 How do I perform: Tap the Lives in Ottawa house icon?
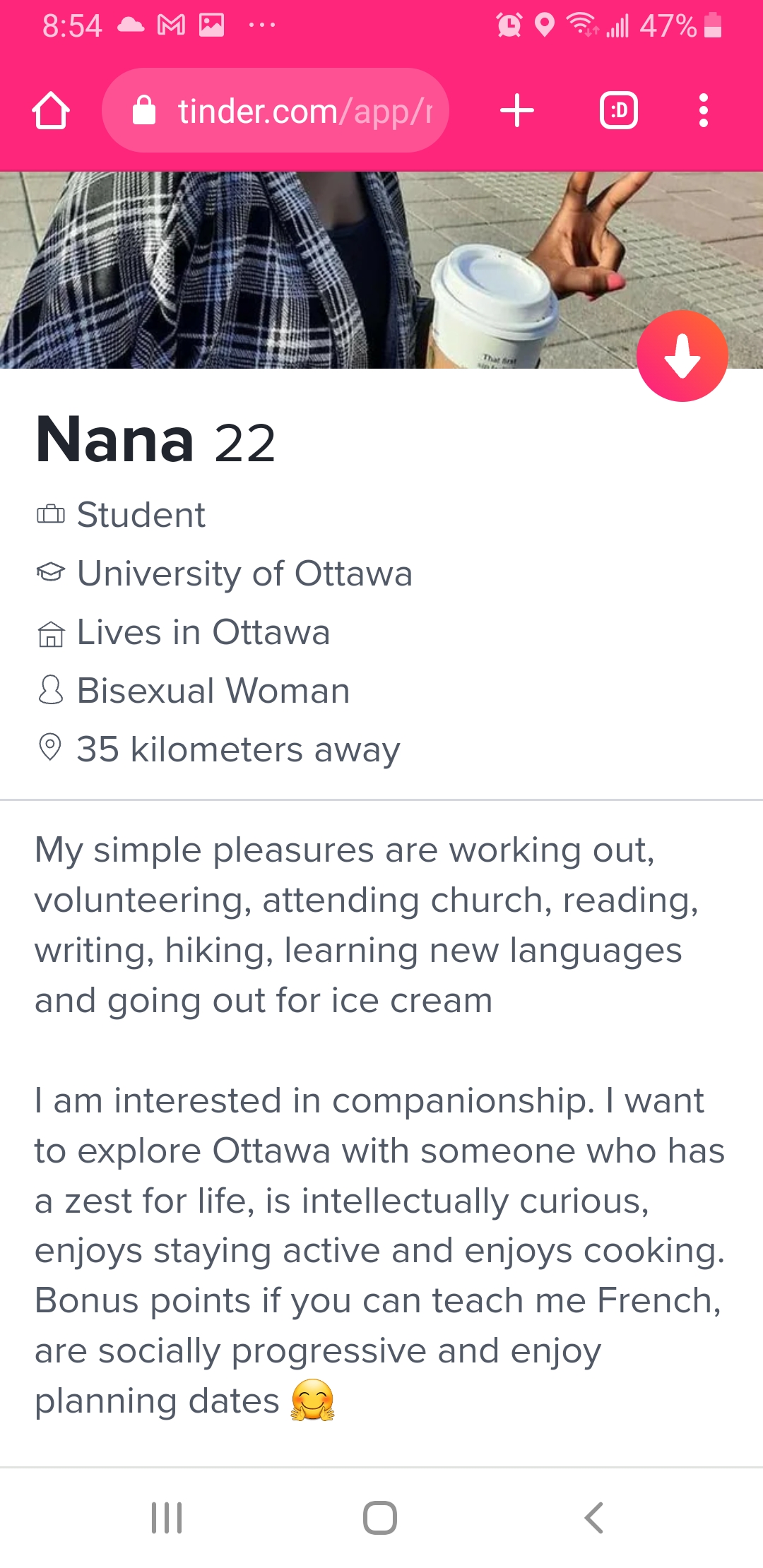pyautogui.click(x=50, y=634)
